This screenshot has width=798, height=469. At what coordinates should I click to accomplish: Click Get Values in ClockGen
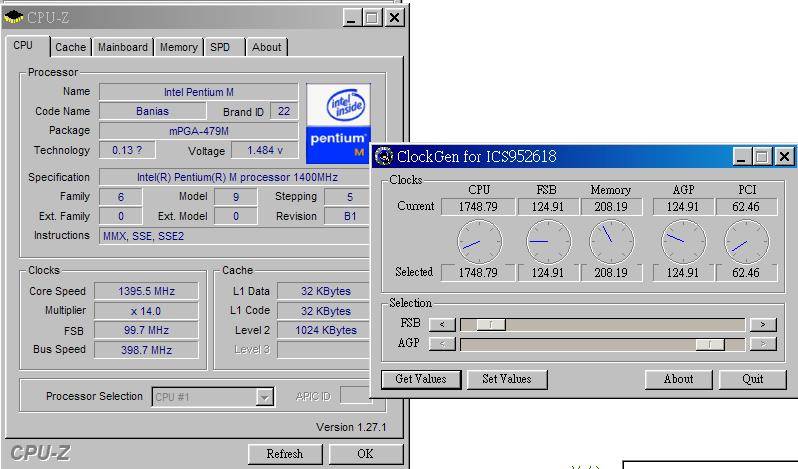point(421,379)
